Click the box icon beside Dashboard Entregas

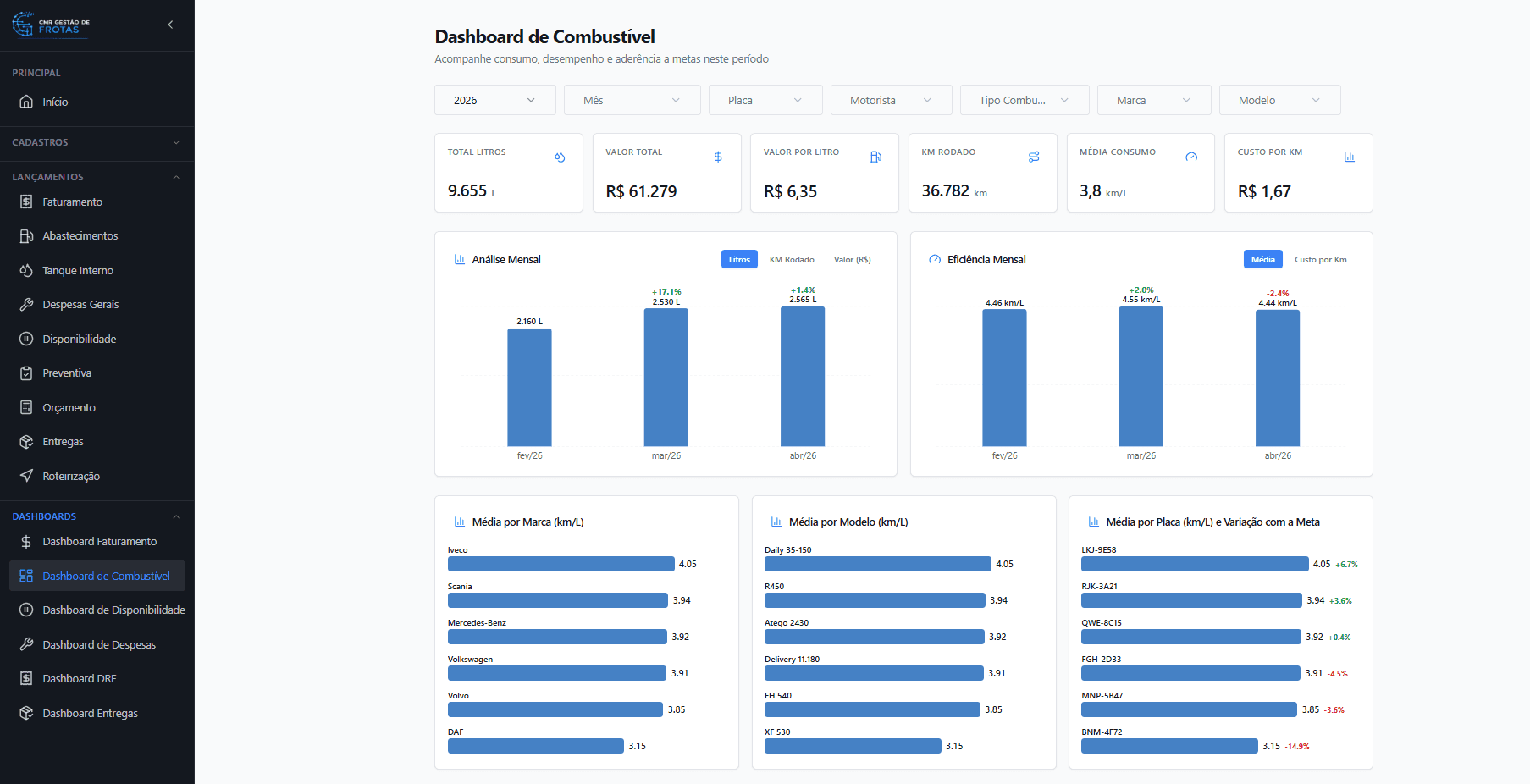[26, 713]
